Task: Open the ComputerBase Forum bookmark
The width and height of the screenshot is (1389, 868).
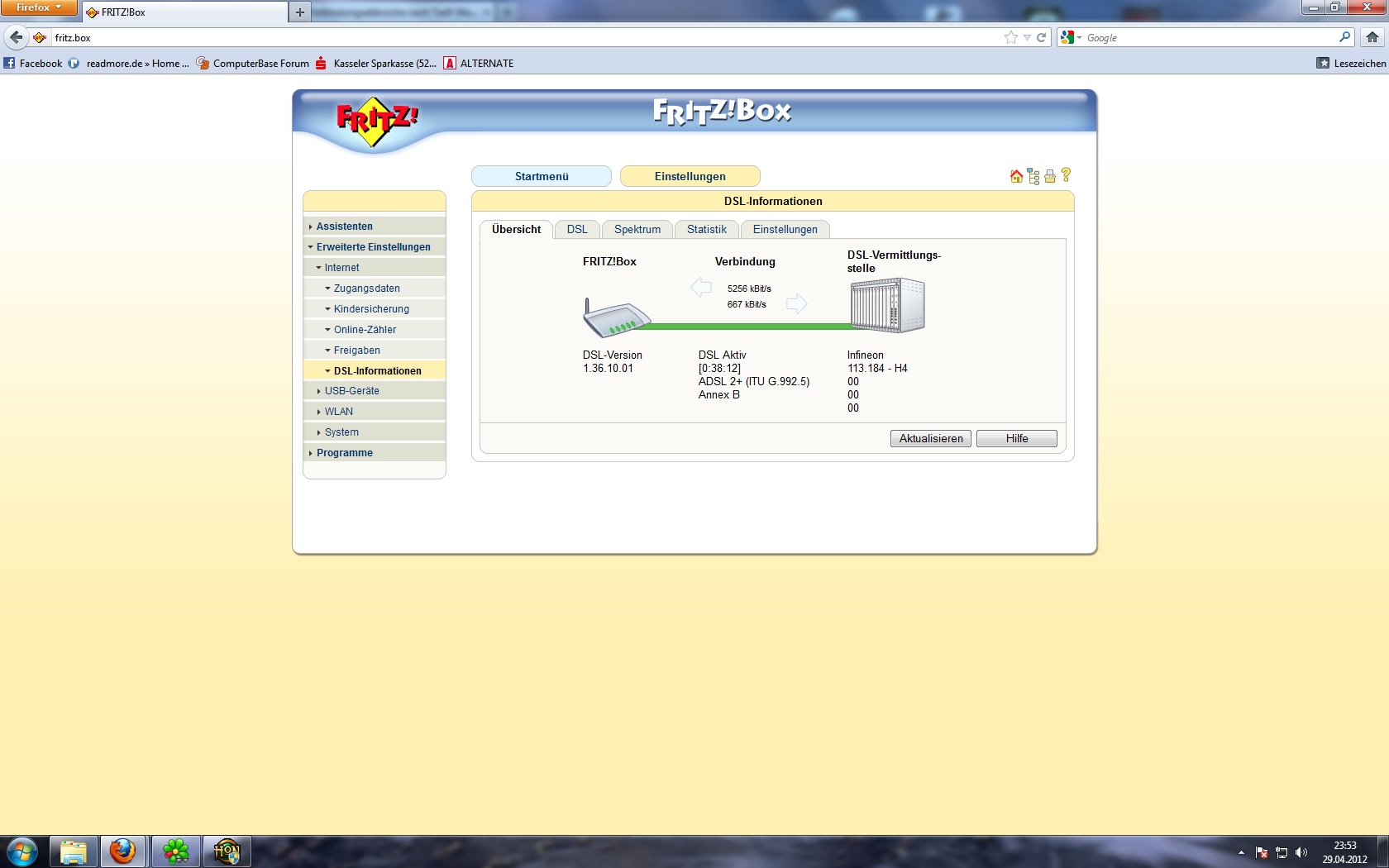Action: coord(252,63)
